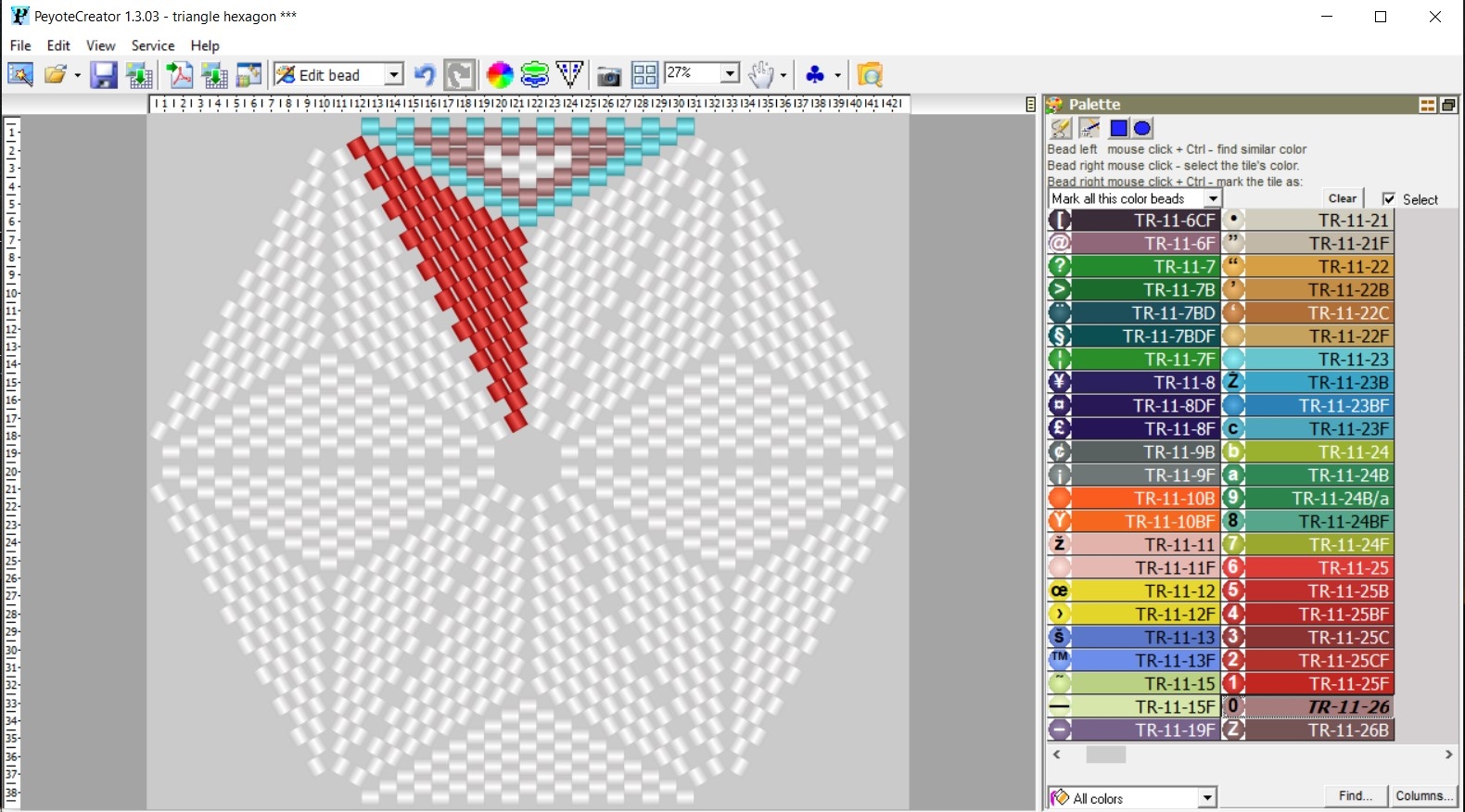Click the four-squares grid view icon
This screenshot has width=1465, height=812.
tap(644, 75)
